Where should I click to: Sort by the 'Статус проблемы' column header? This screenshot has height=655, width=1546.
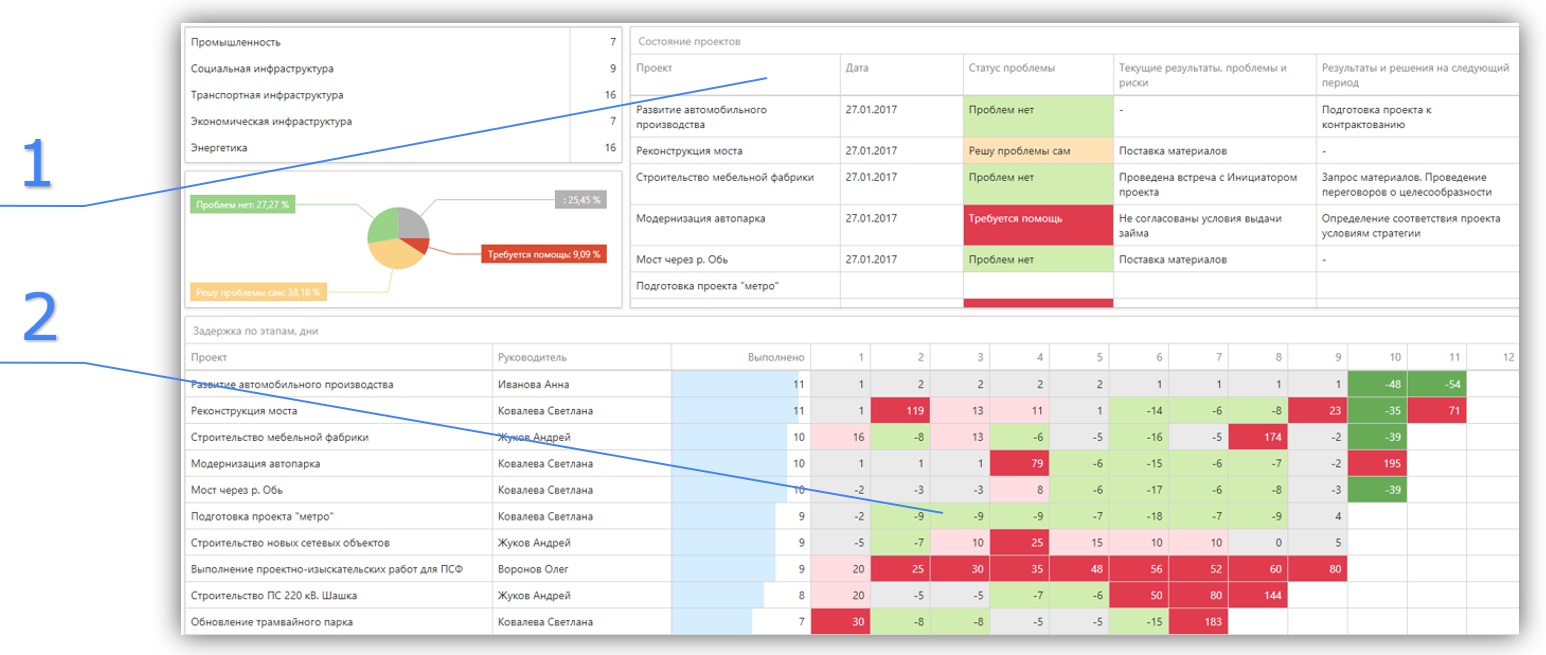point(1012,68)
